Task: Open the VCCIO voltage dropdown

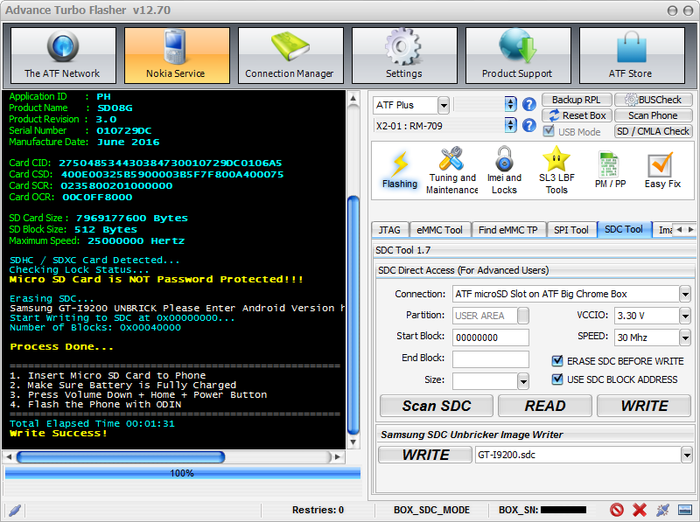Action: [x=685, y=316]
